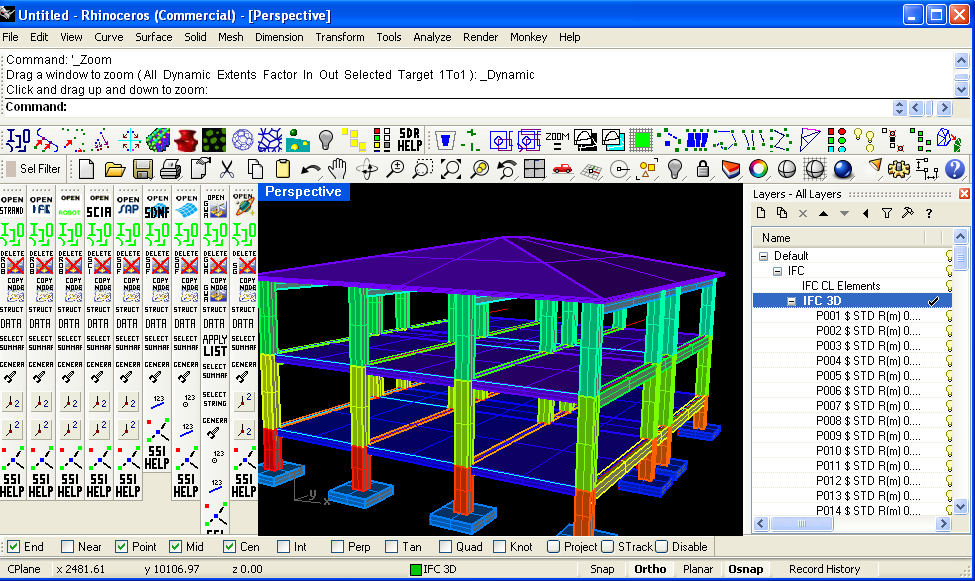
Task: Select the P005 $ STD R(m) layer
Action: (868, 376)
